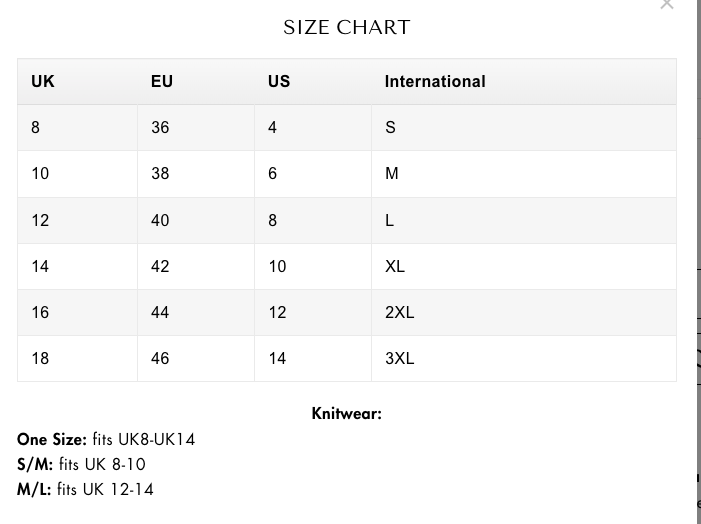Click the International column header
Image resolution: width=701 pixels, height=524 pixels.
tap(435, 82)
